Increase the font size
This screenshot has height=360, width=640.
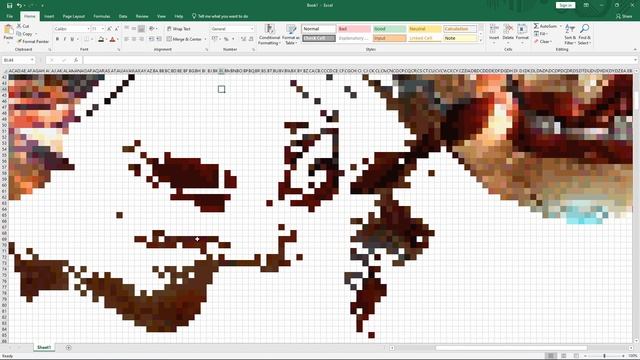pyautogui.click(x=109, y=29)
